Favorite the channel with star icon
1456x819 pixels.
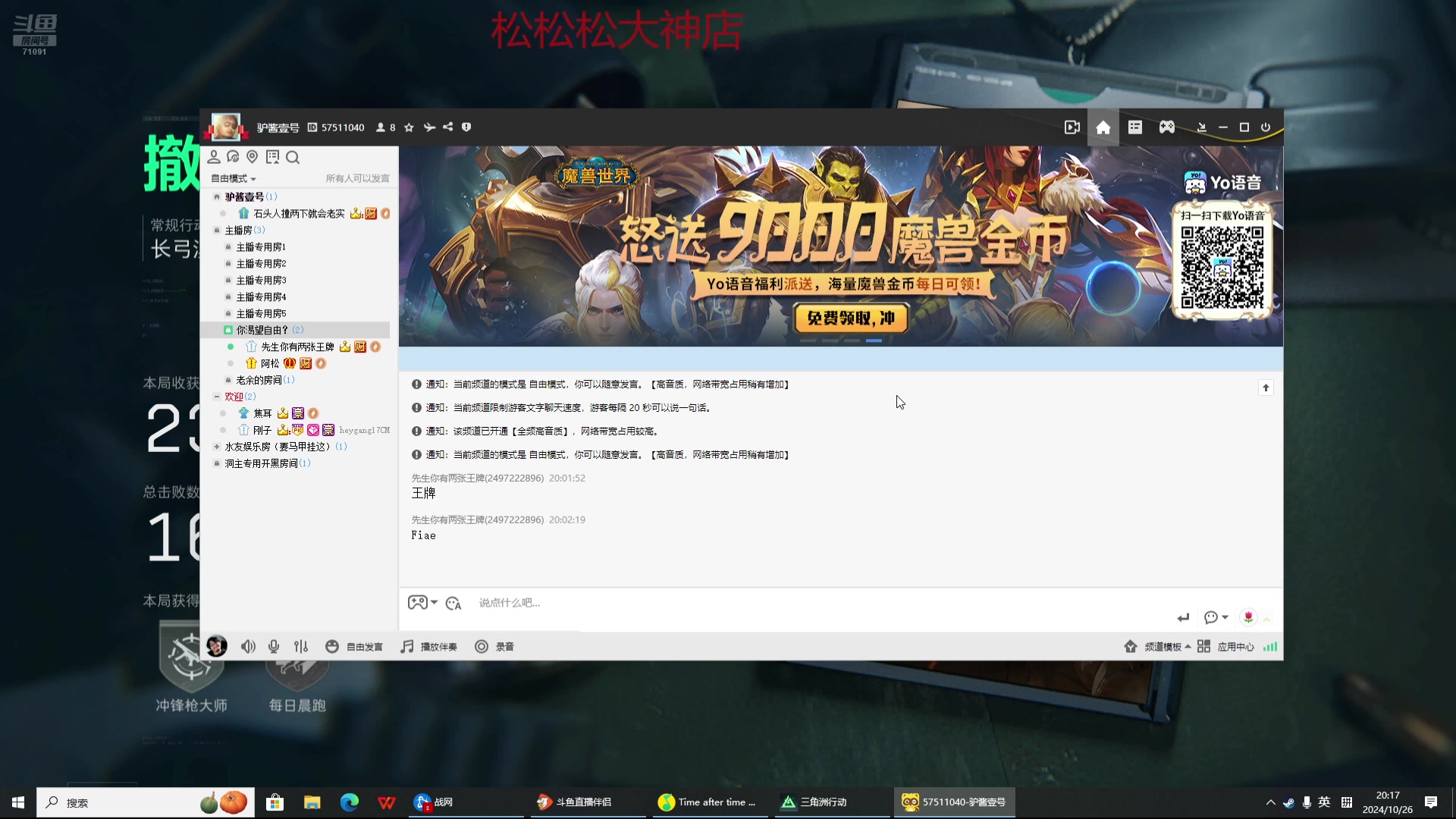[x=409, y=127]
